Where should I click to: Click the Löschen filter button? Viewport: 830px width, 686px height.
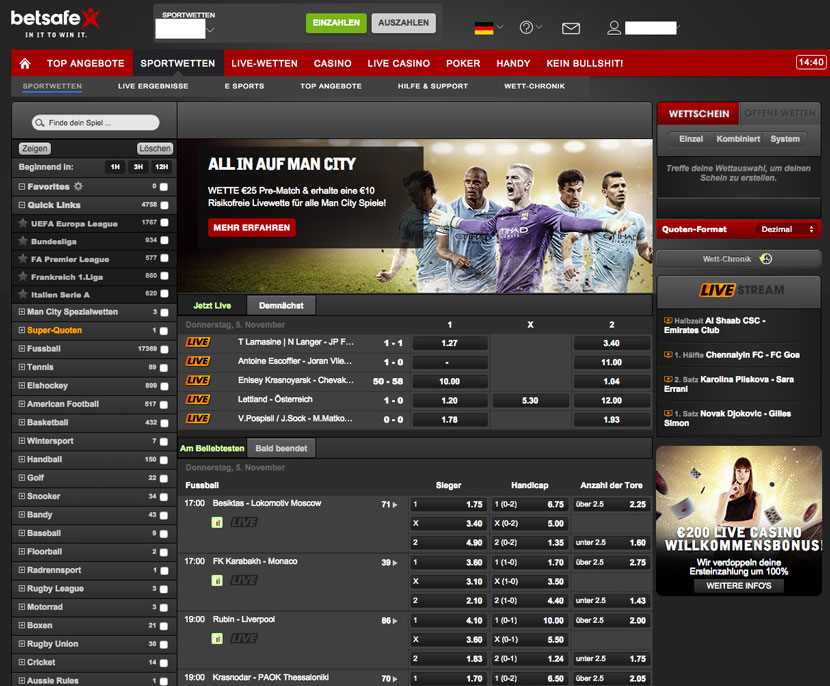tap(155, 149)
